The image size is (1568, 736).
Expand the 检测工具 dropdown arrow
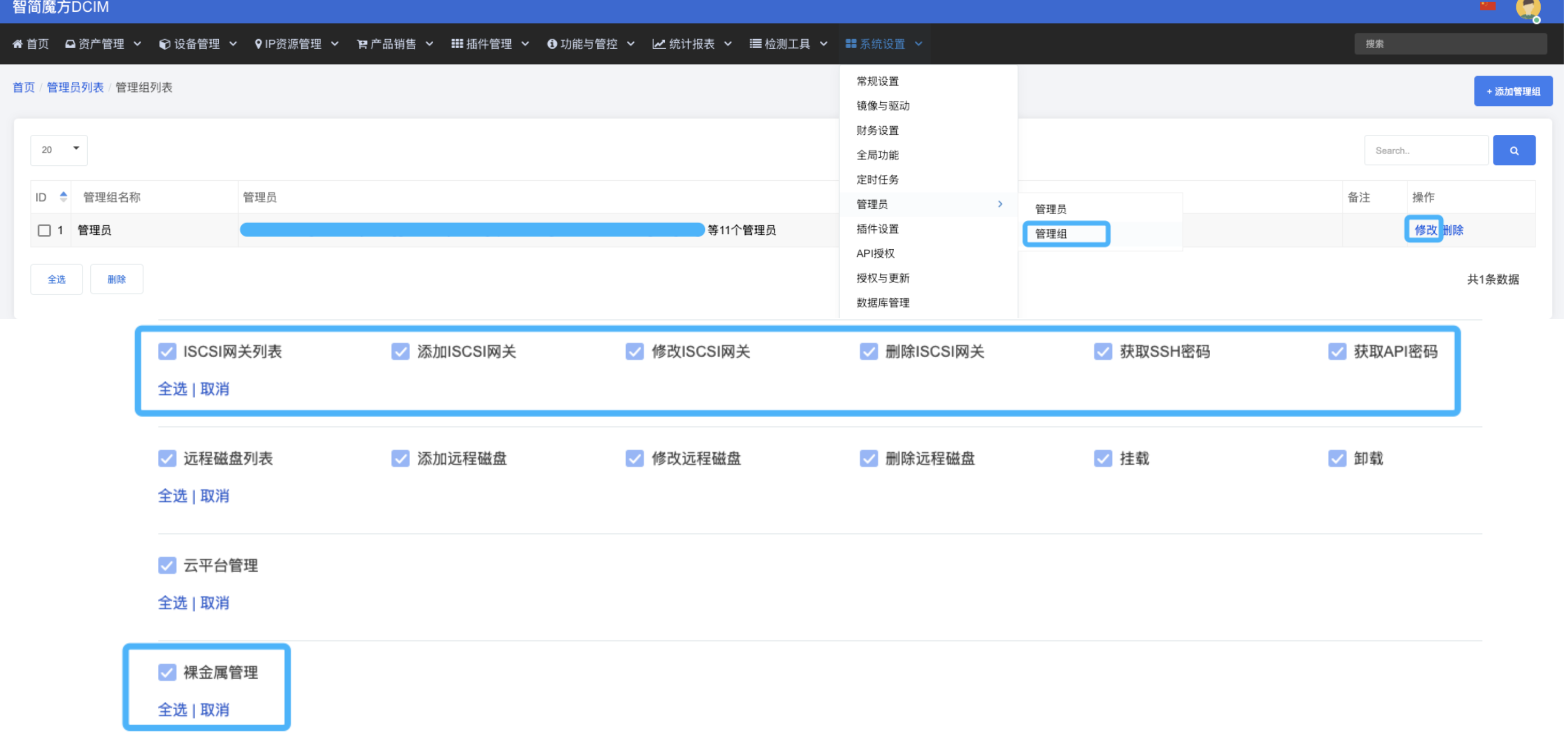tap(826, 44)
